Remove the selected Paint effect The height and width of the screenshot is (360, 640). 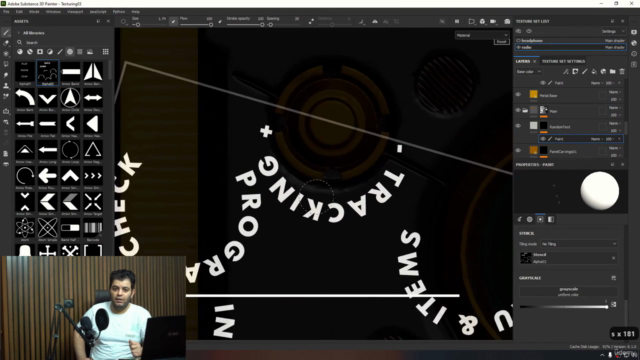click(x=619, y=139)
